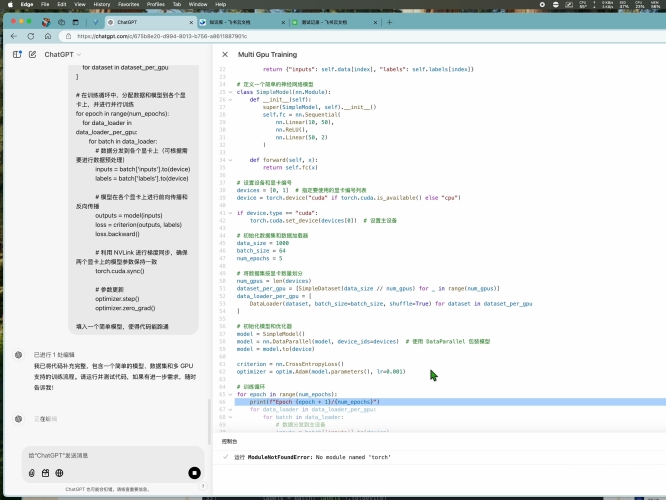Viewport: 666px width, 500px height.
Task: Collapse the forward method fold arrow line 34
Action: [230, 160]
